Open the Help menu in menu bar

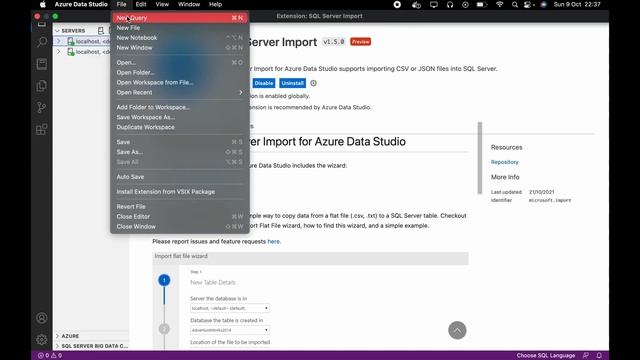pos(216,4)
